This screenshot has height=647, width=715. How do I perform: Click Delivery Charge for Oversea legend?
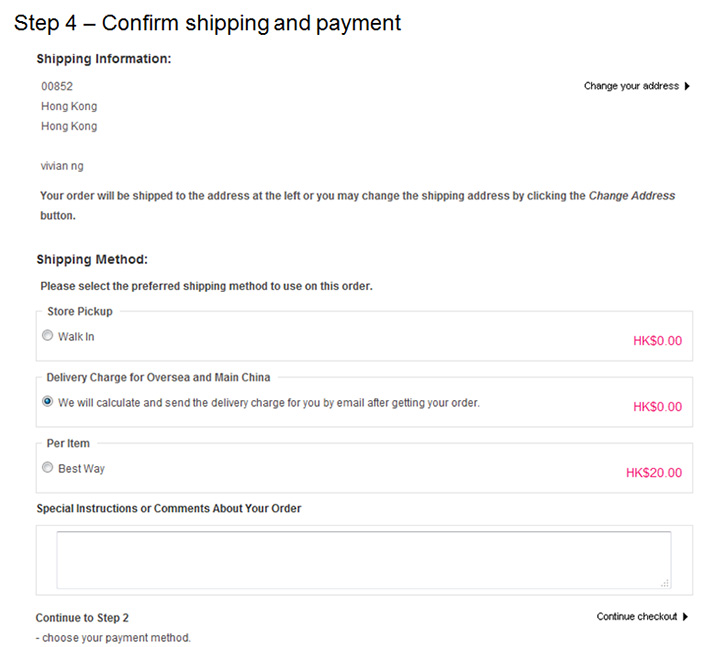coord(158,378)
